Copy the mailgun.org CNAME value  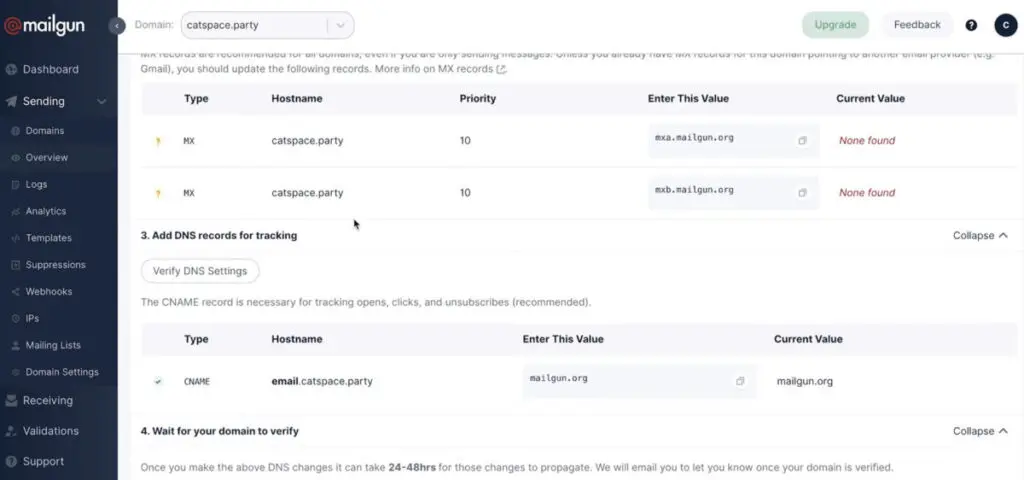(x=740, y=381)
